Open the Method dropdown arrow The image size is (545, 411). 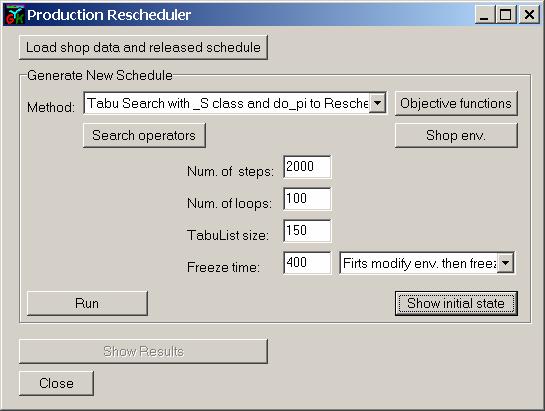[x=377, y=103]
